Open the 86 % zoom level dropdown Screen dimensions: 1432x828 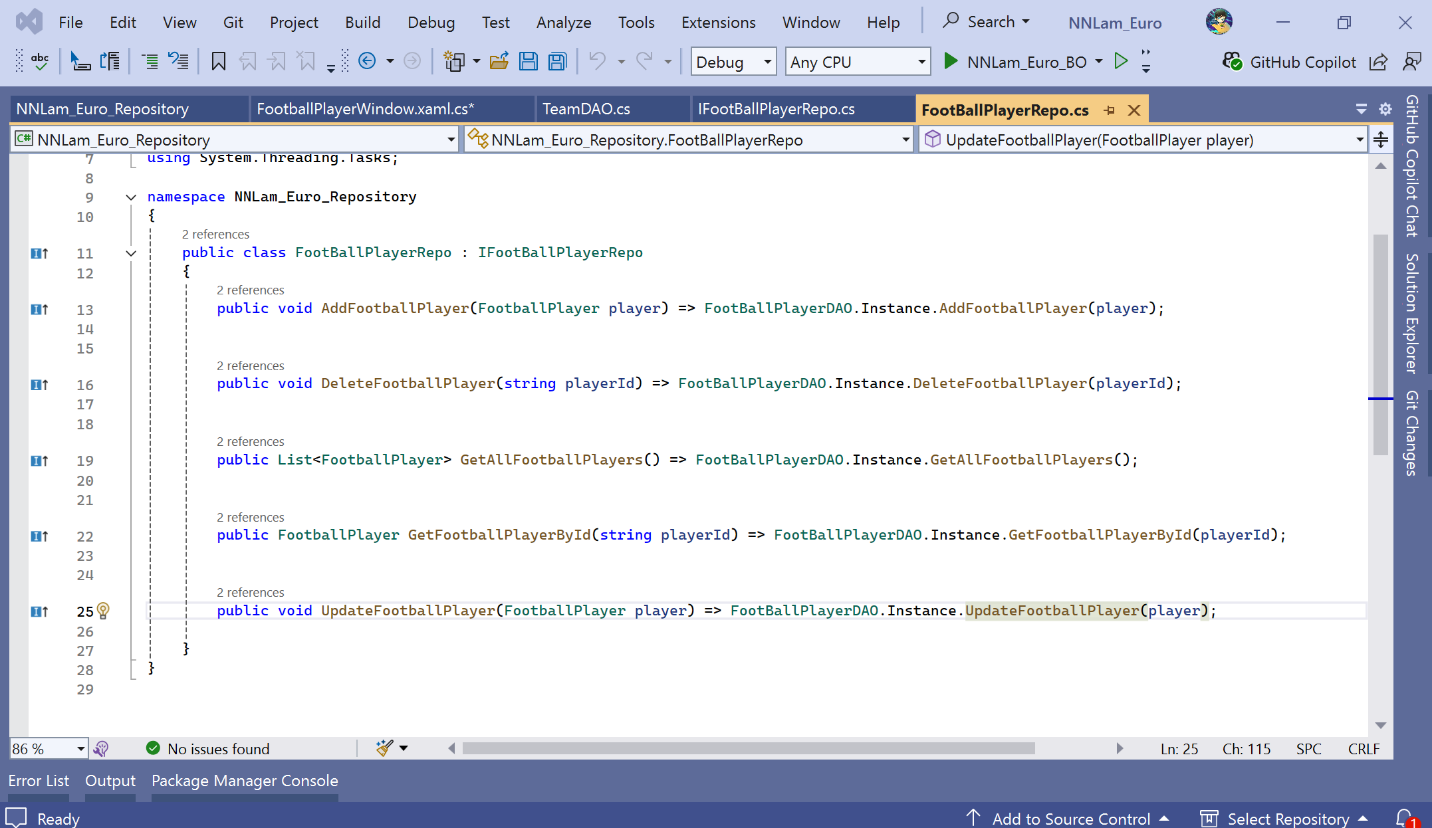click(x=49, y=748)
